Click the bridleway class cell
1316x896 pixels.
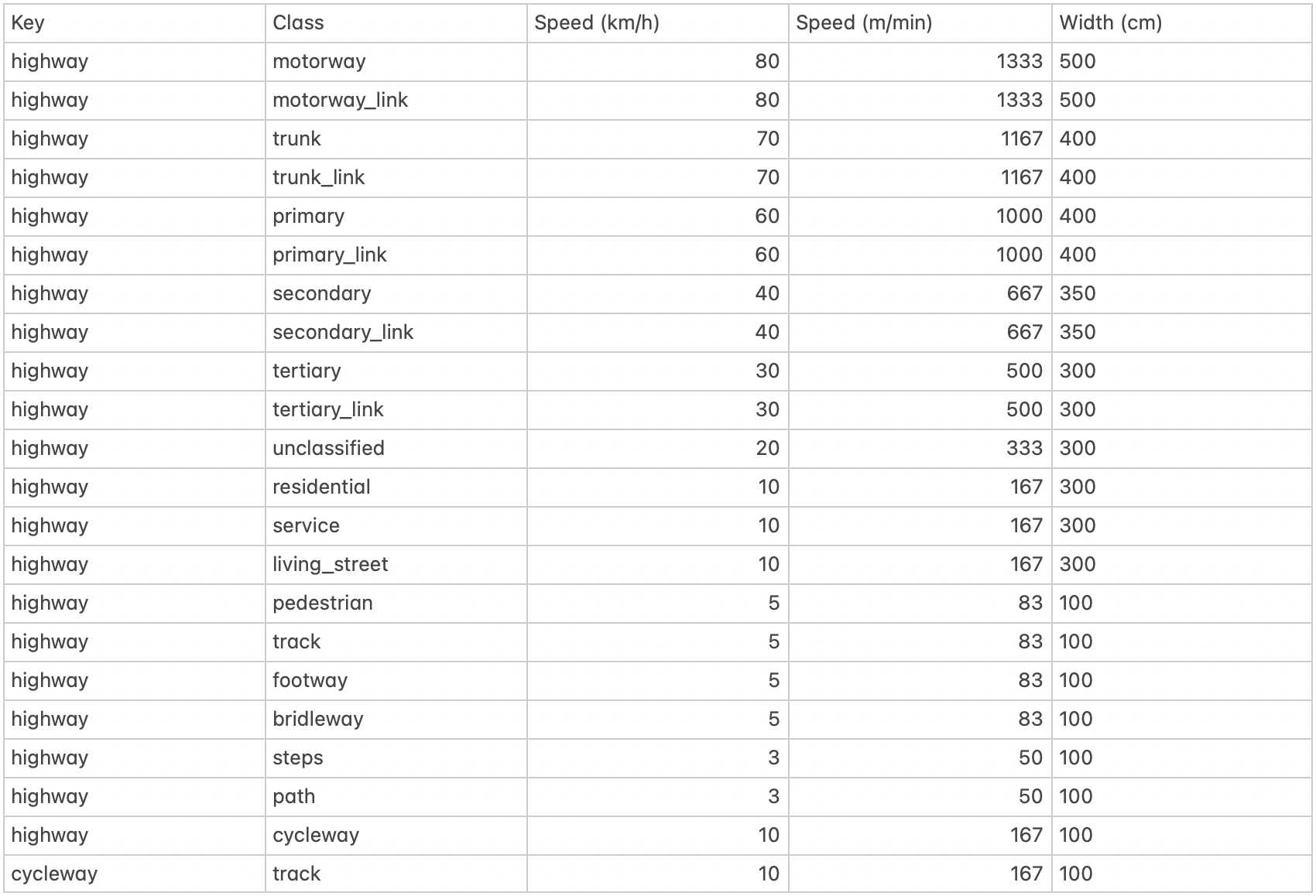pyautogui.click(x=317, y=720)
